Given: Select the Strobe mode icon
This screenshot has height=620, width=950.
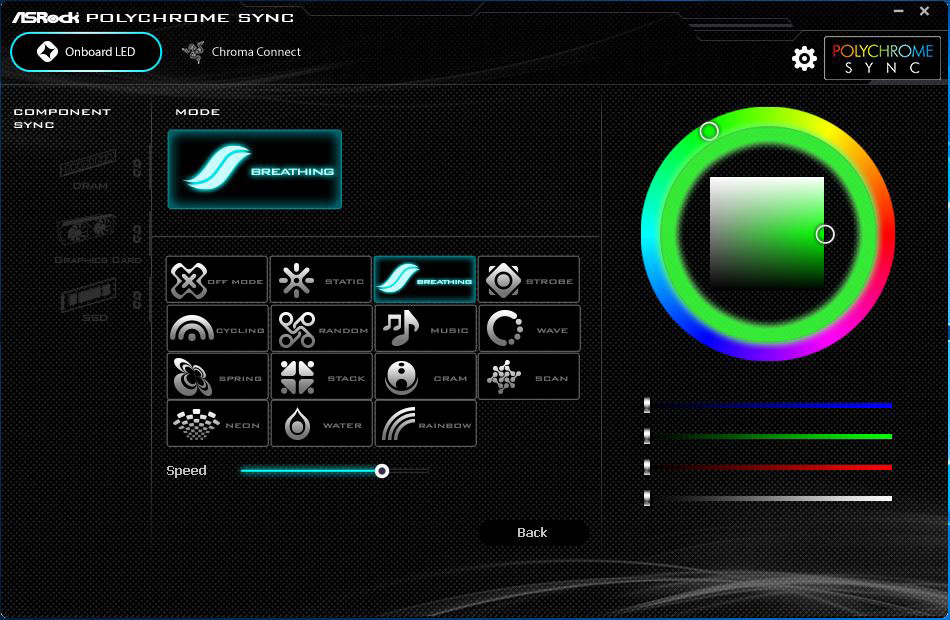Looking at the screenshot, I should pyautogui.click(x=529, y=279).
